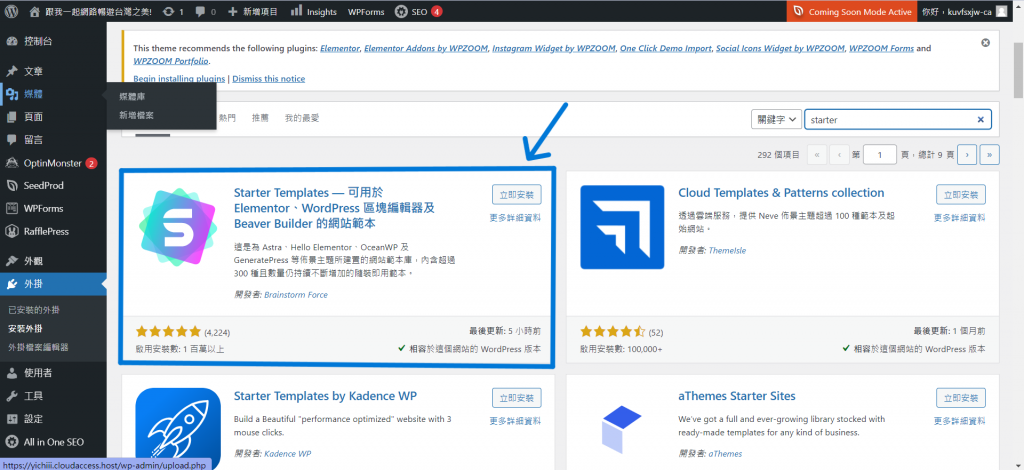The height and width of the screenshot is (470, 1024).
Task: Open Cloud Templates & Patterns collection title
Action: coord(781,193)
